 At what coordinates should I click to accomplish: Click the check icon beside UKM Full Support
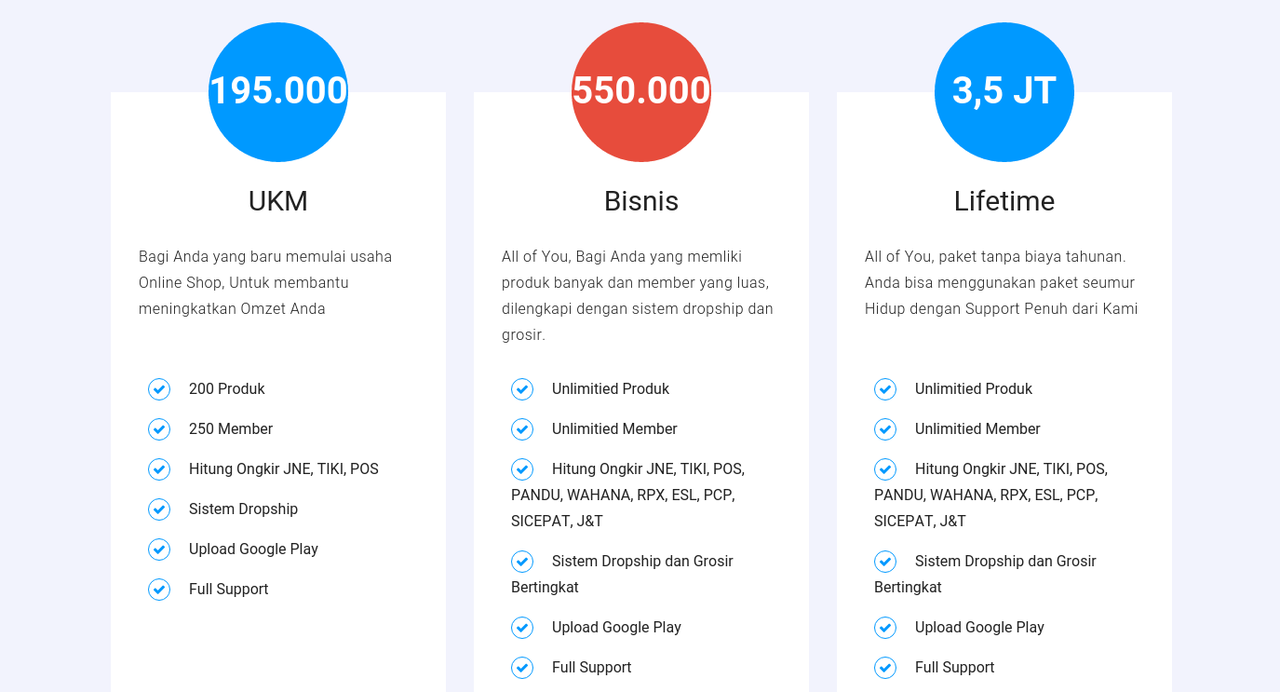tap(159, 589)
